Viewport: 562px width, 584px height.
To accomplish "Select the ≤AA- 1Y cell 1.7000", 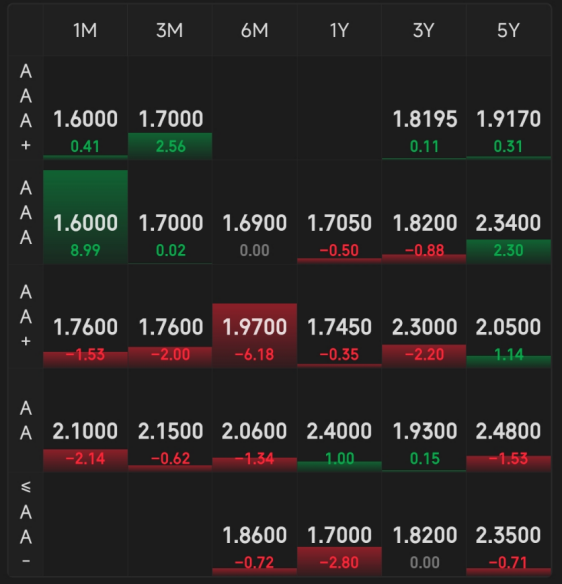I will click(339, 524).
